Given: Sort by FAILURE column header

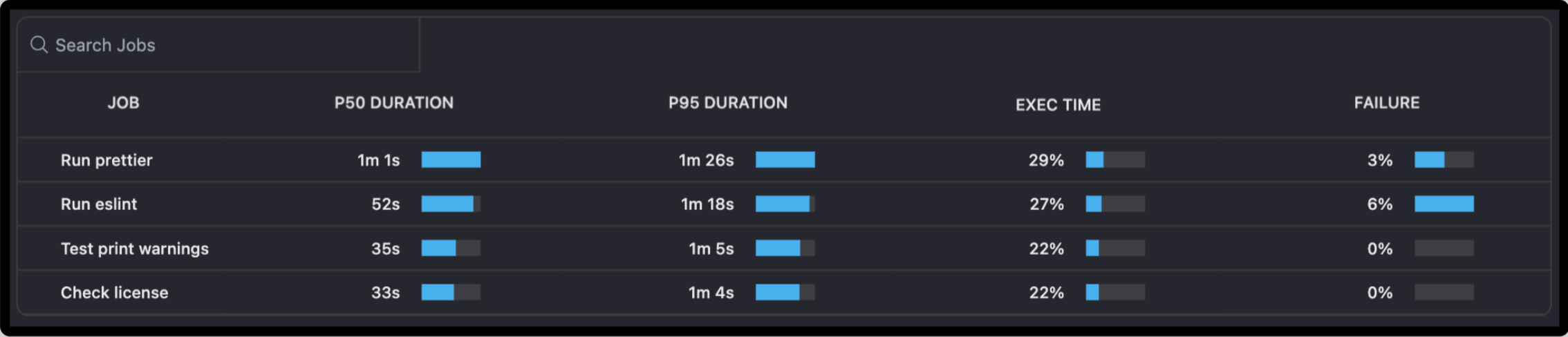Looking at the screenshot, I should tap(1386, 103).
